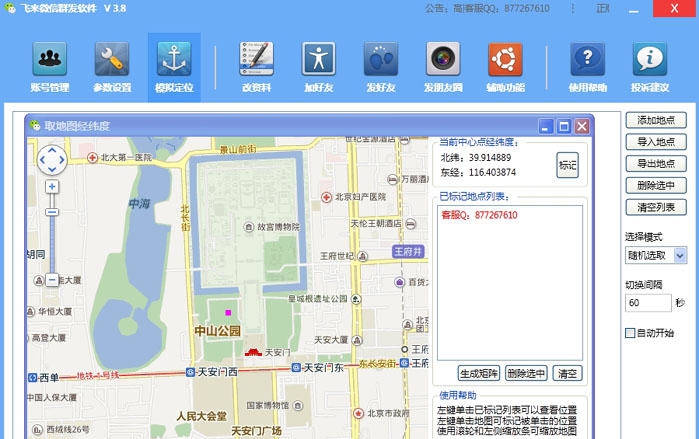Zoom out map with bottom minus button
The image size is (699, 439).
click(x=52, y=280)
